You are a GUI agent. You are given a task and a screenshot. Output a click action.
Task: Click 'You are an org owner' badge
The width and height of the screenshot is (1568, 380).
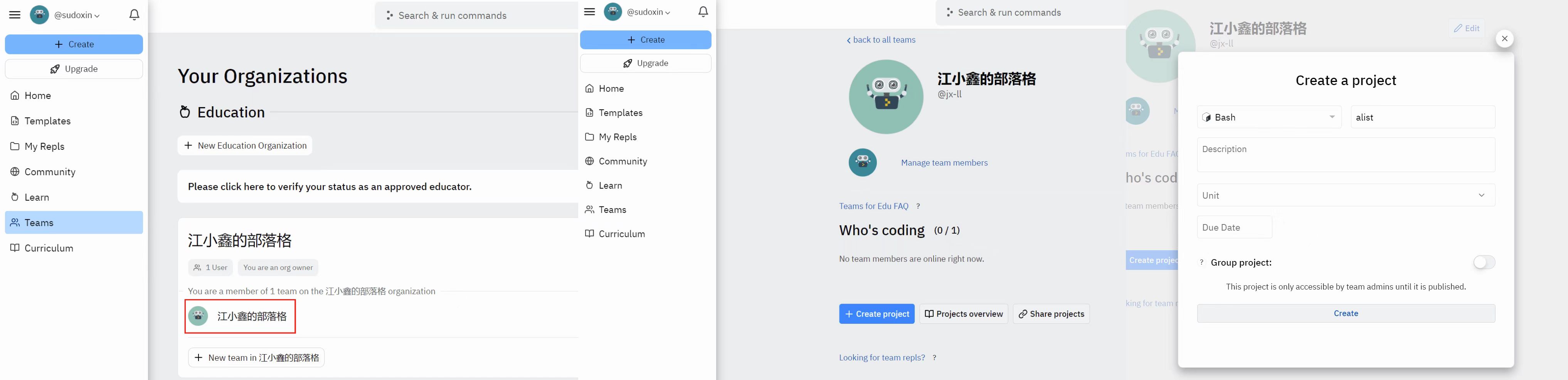click(x=278, y=268)
